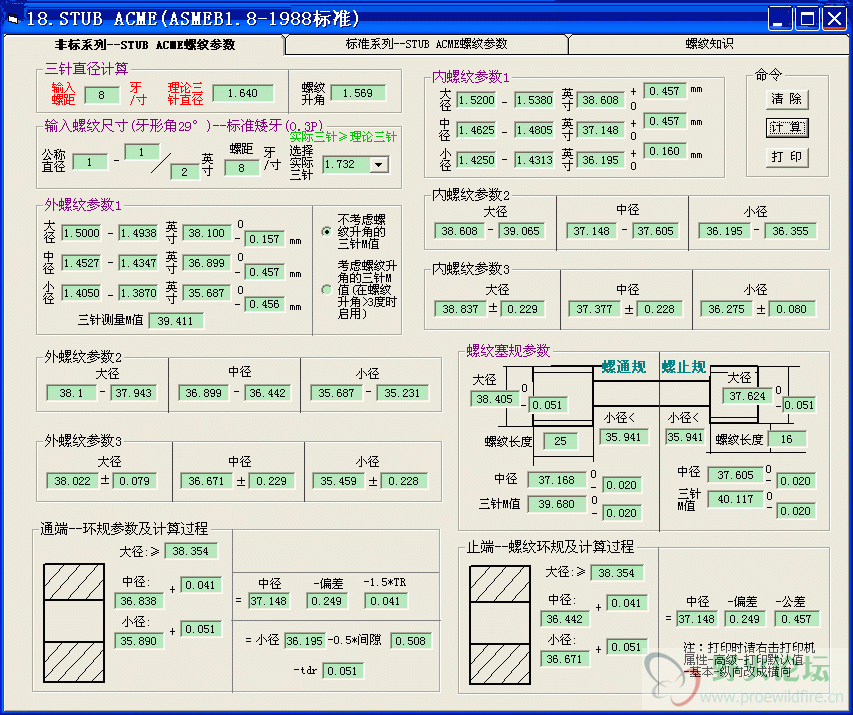This screenshot has width=853, height=715.
Task: Click 螺通规 中径 field 37.168
Action: coord(557,480)
